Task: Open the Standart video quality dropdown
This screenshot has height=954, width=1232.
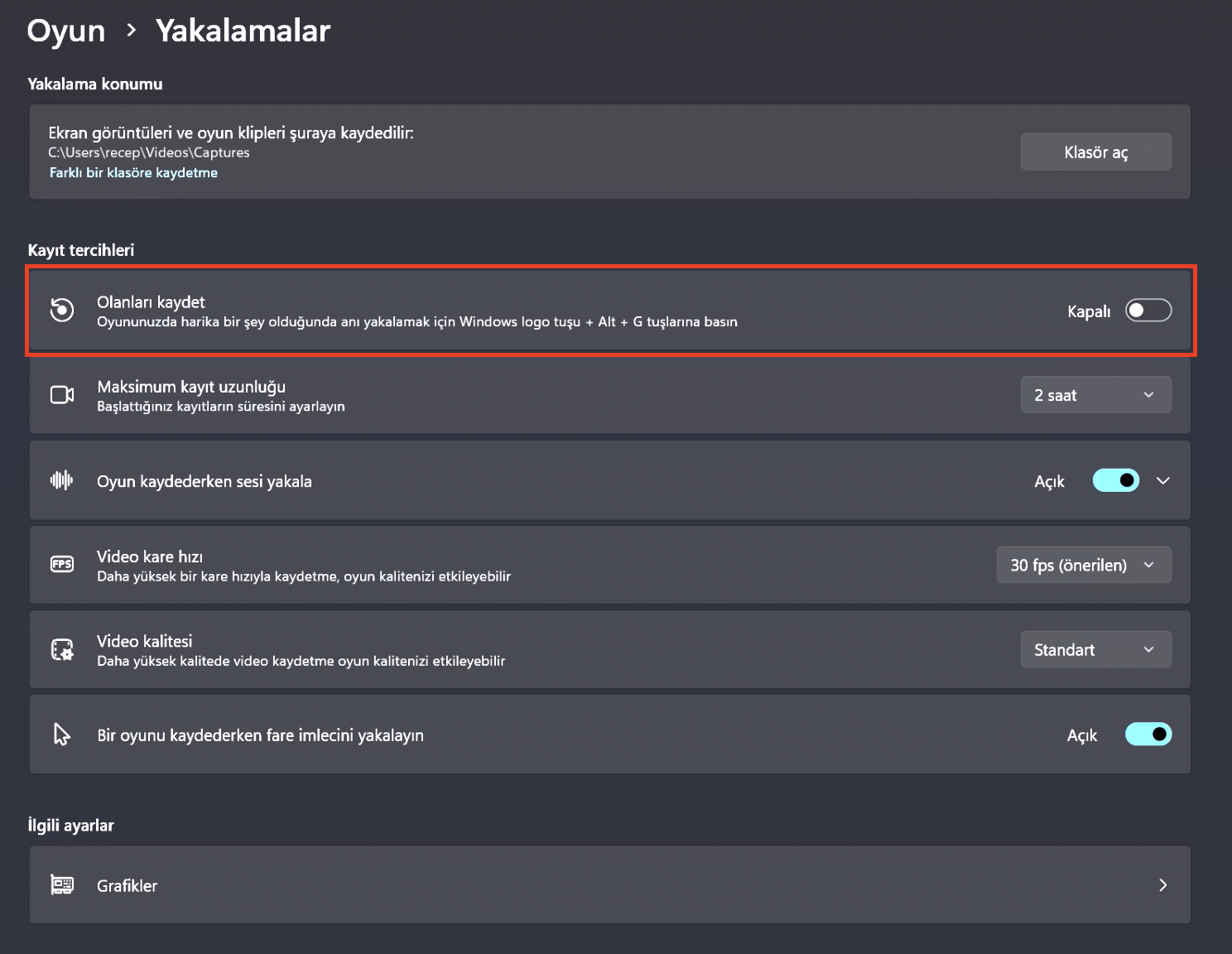Action: 1095,649
